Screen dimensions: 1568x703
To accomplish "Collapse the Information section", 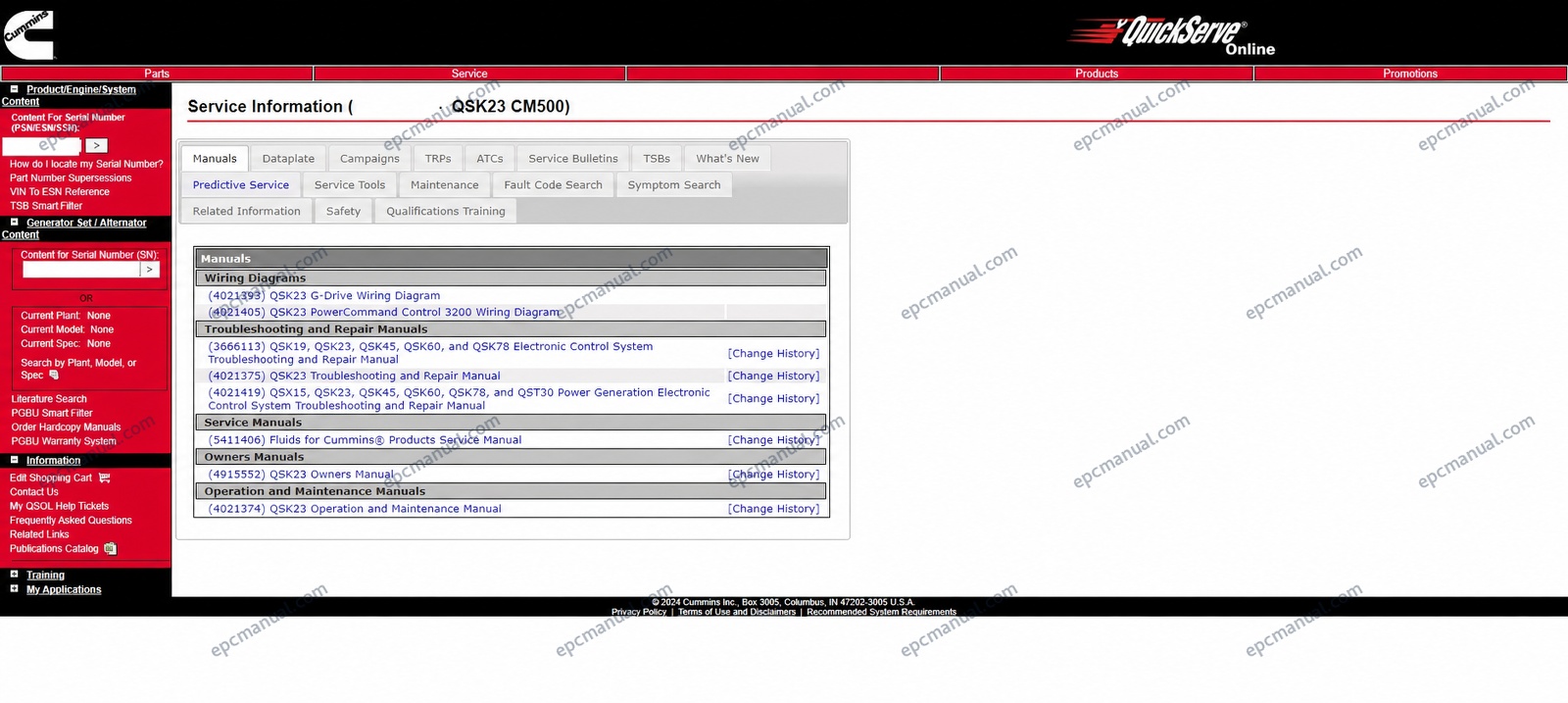I will click(x=15, y=460).
